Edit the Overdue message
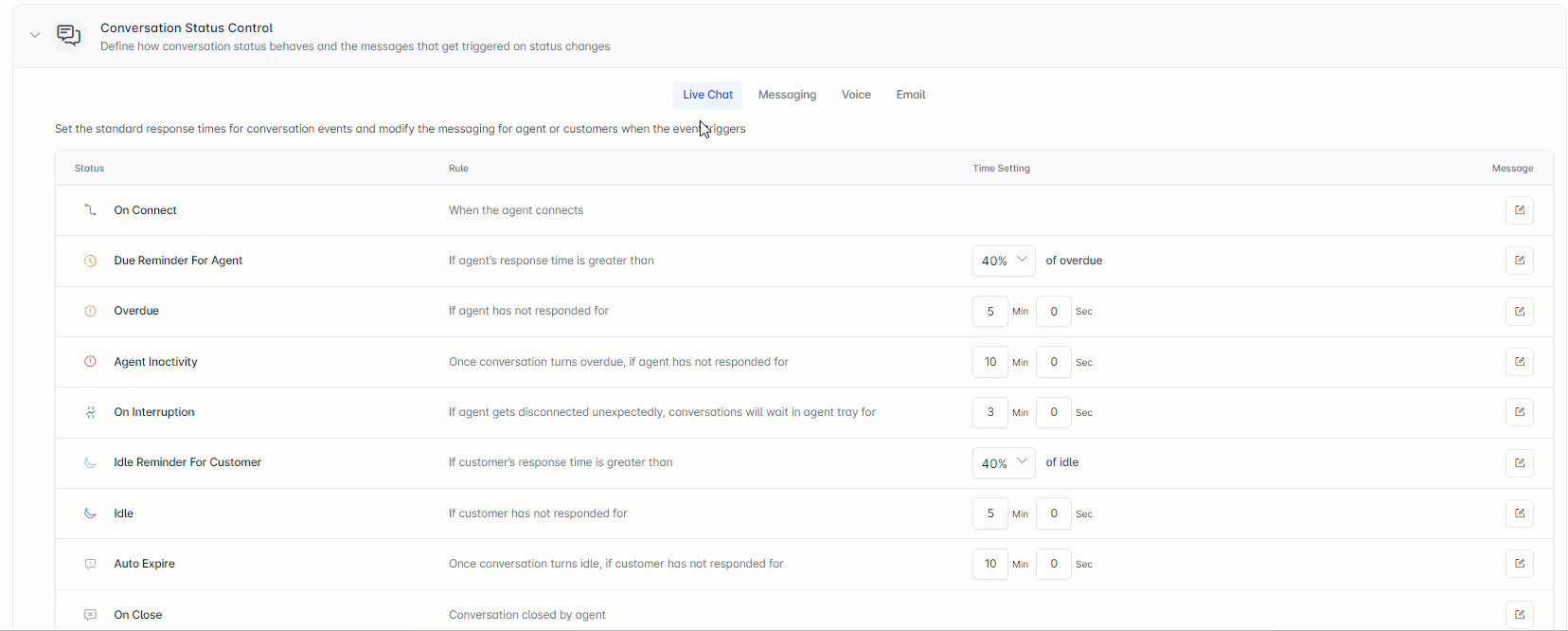Screen dimensions: 1568x631 click(1519, 311)
